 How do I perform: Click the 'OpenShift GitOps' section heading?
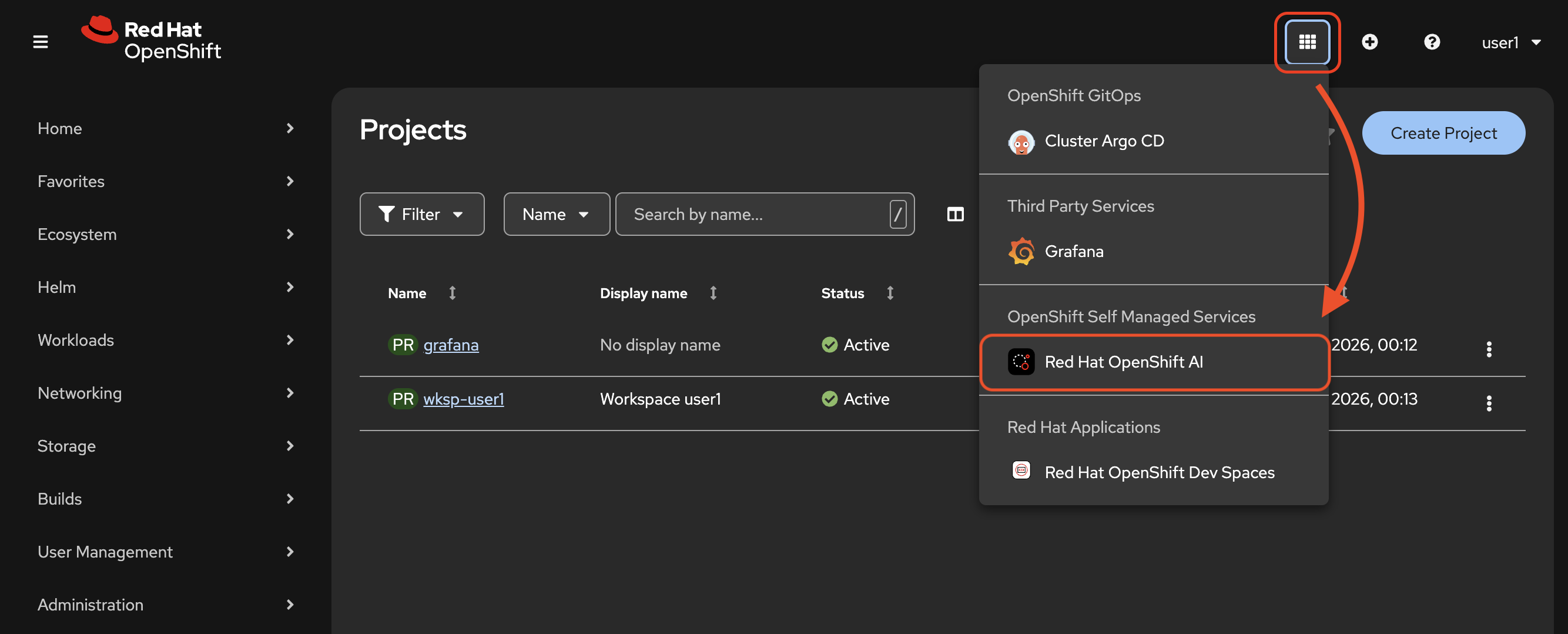[x=1074, y=96]
